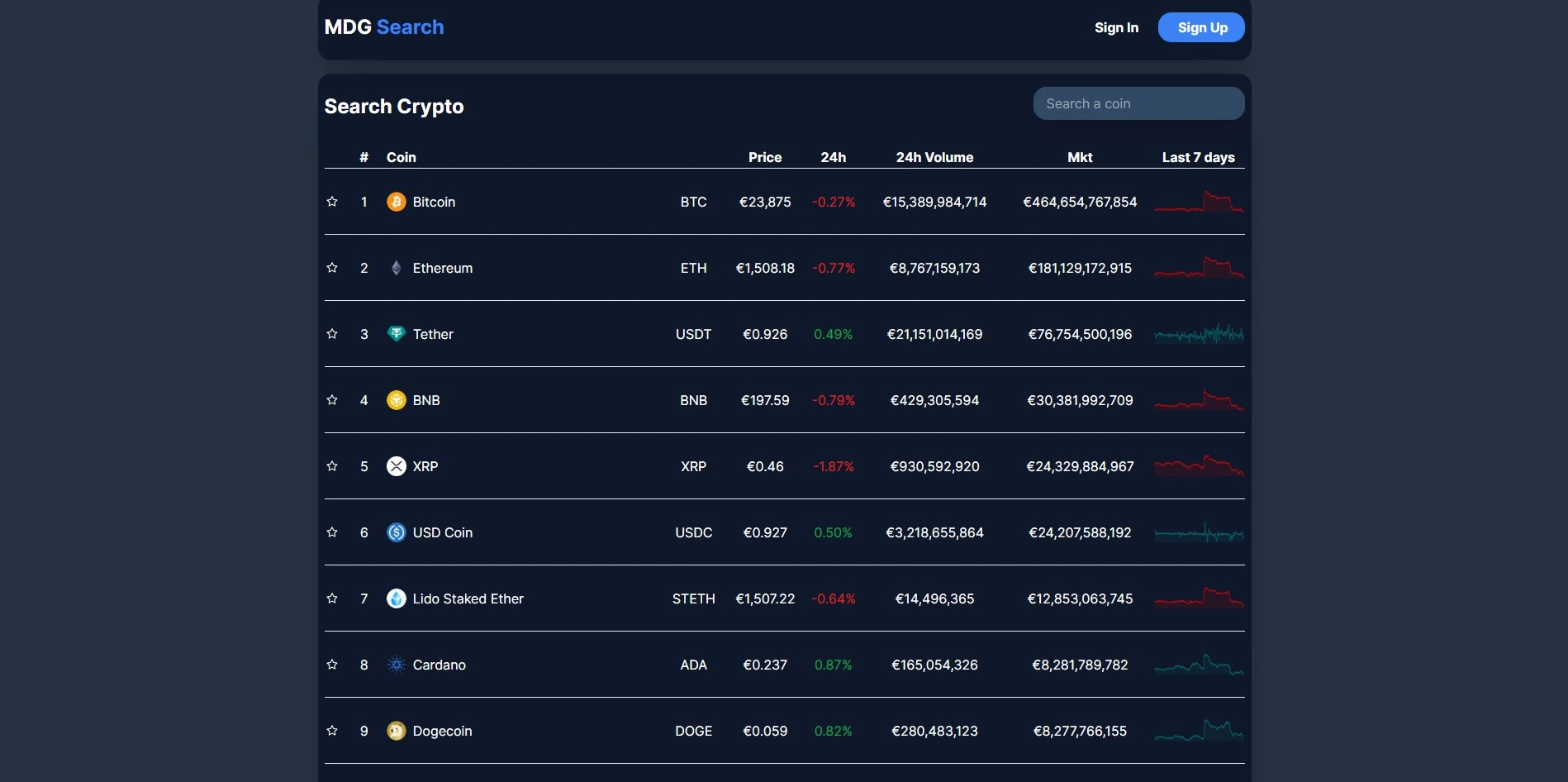Click the Coin column header

pos(401,157)
